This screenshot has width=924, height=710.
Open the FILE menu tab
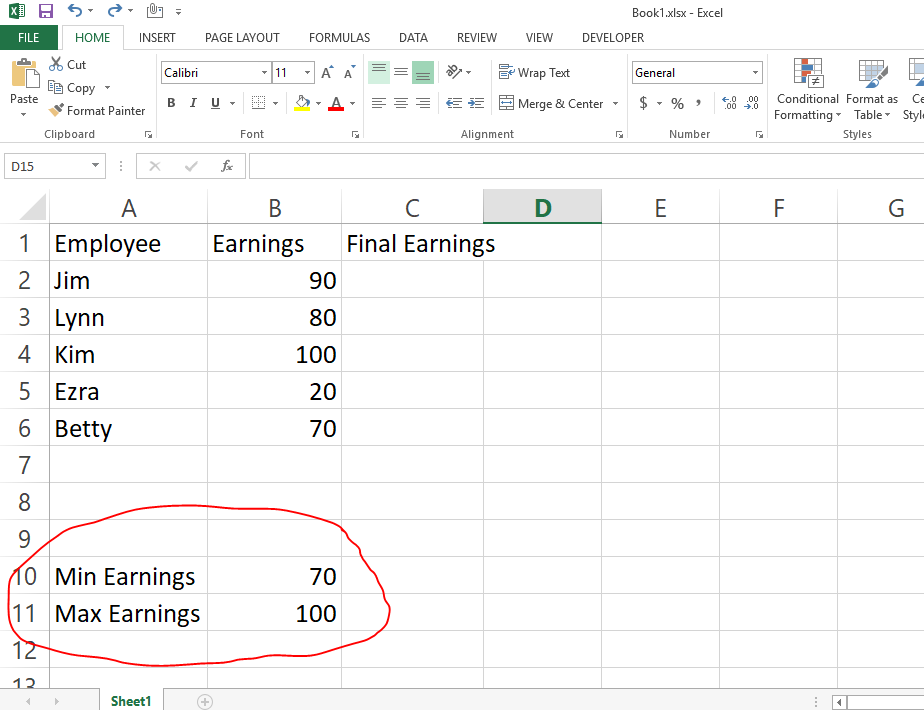(x=29, y=38)
